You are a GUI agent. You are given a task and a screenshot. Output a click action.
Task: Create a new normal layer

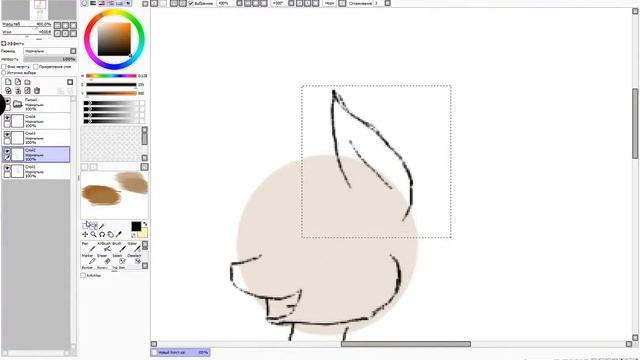click(x=8, y=82)
